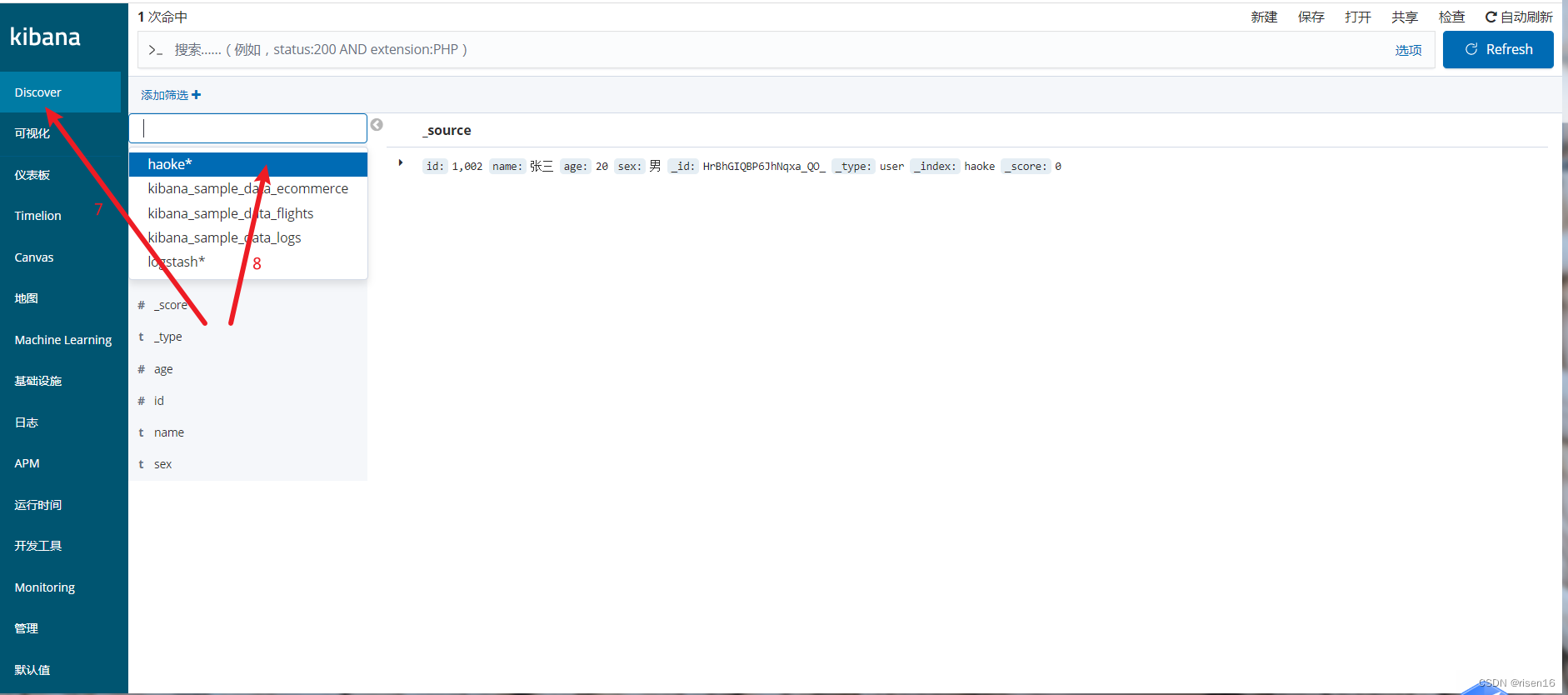Open 开发工具 dev tools
The image size is (1568, 695).
tap(38, 546)
